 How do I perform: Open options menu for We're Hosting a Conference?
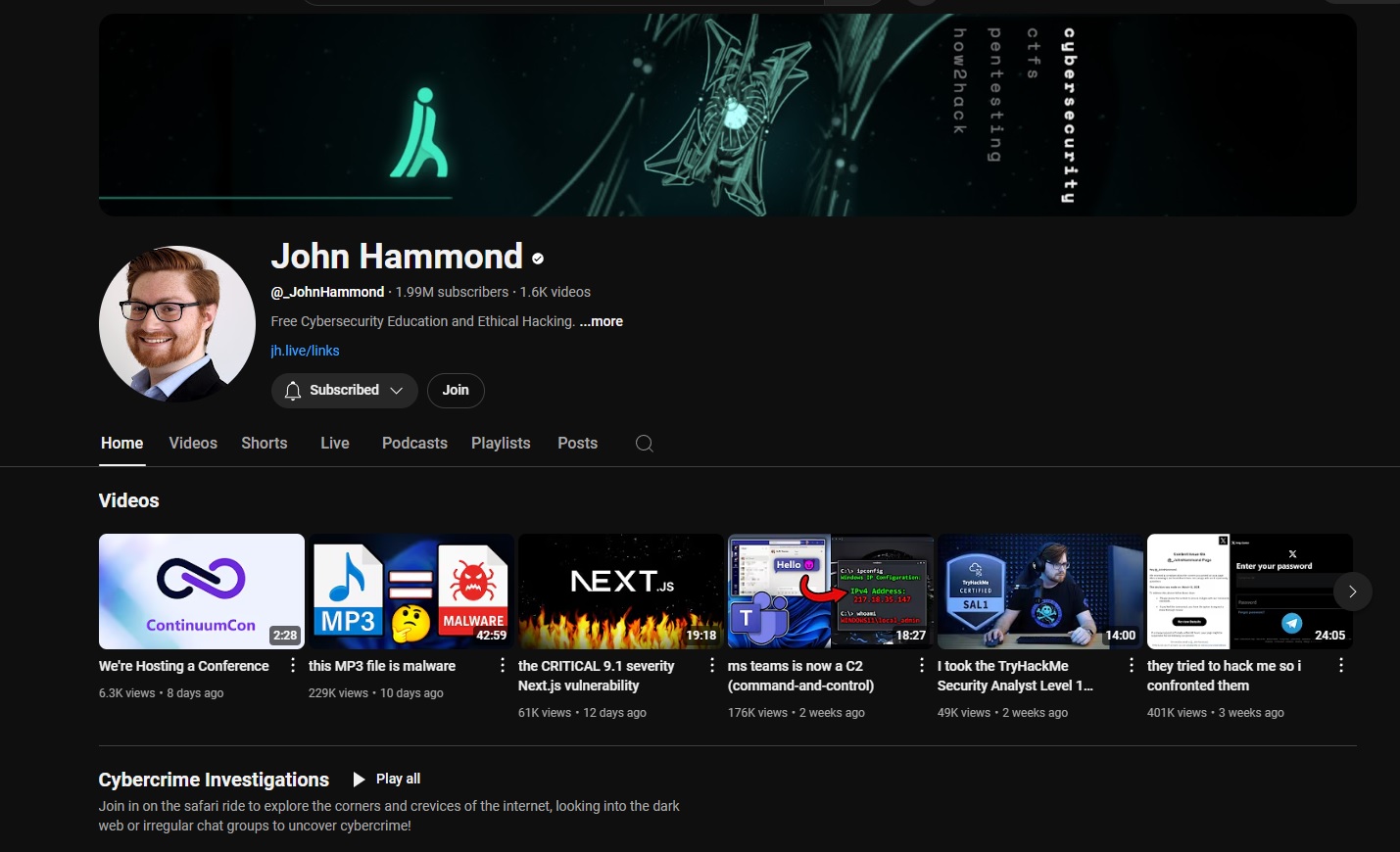pos(292,666)
